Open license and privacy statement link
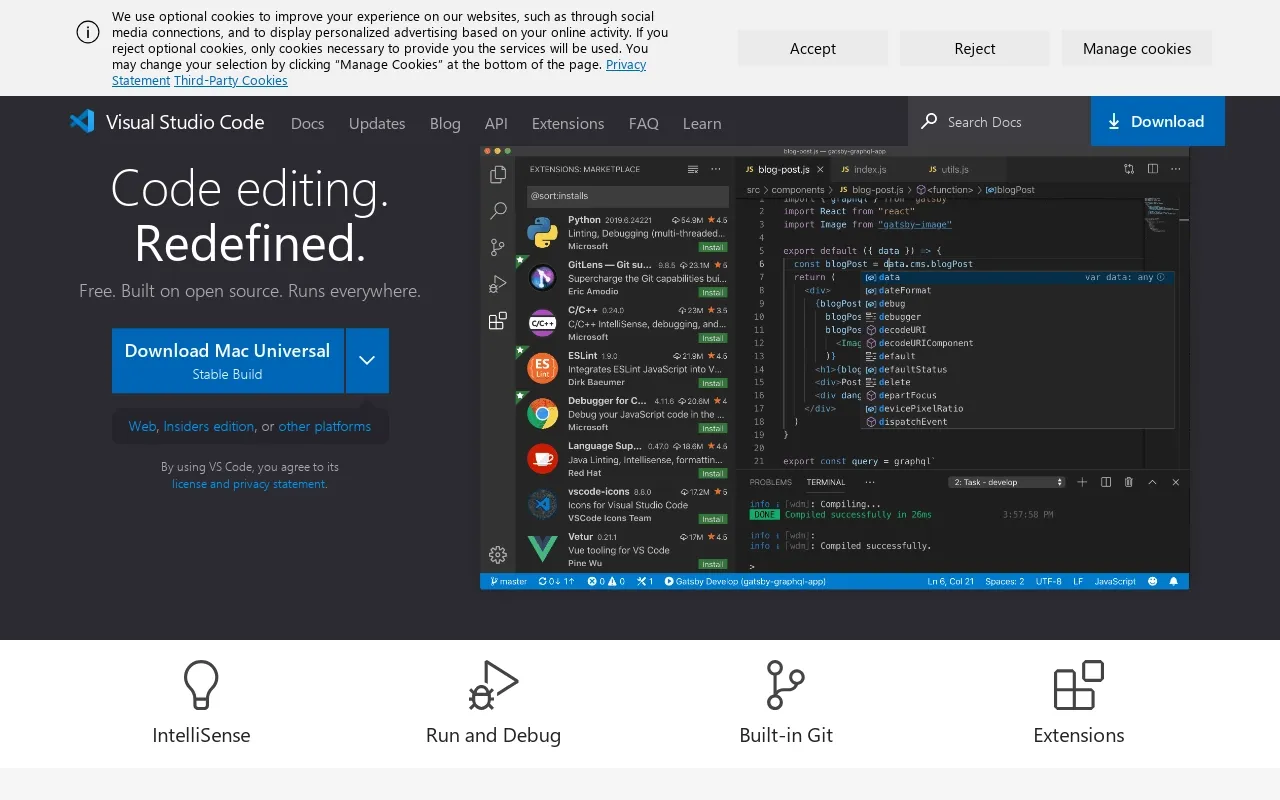 249,484
